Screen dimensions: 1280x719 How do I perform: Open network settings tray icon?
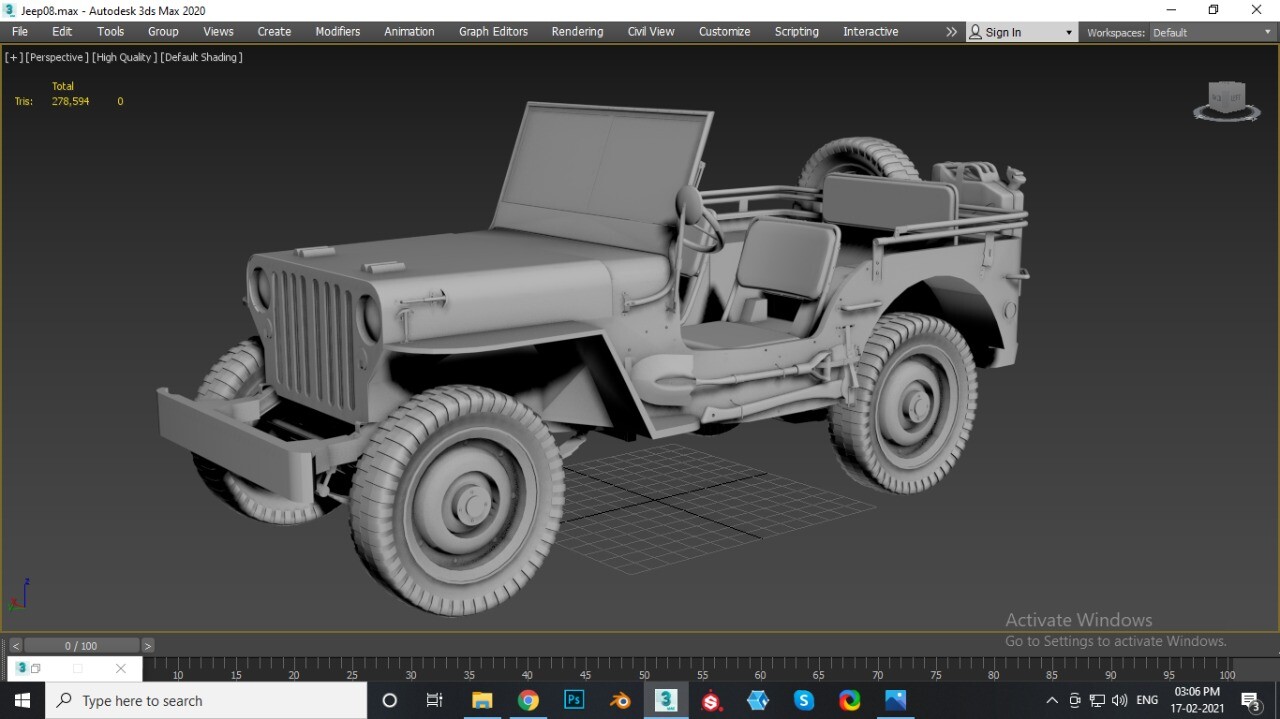coord(1097,700)
